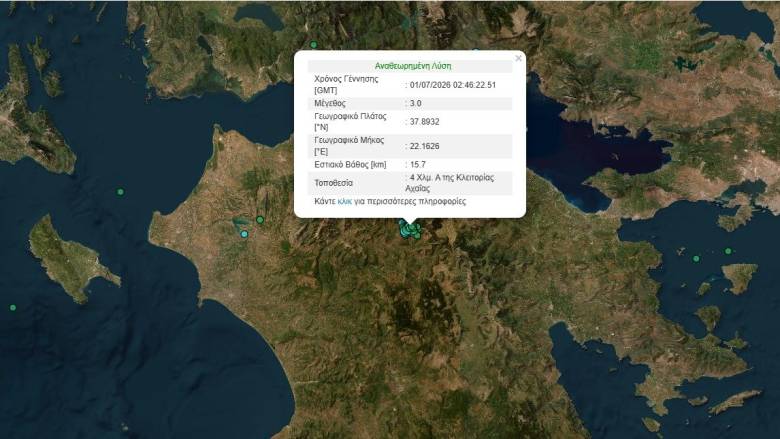This screenshot has width=780, height=439.
Task: Select the earthquake marker cluster under the popup pointer
Action: (410, 230)
